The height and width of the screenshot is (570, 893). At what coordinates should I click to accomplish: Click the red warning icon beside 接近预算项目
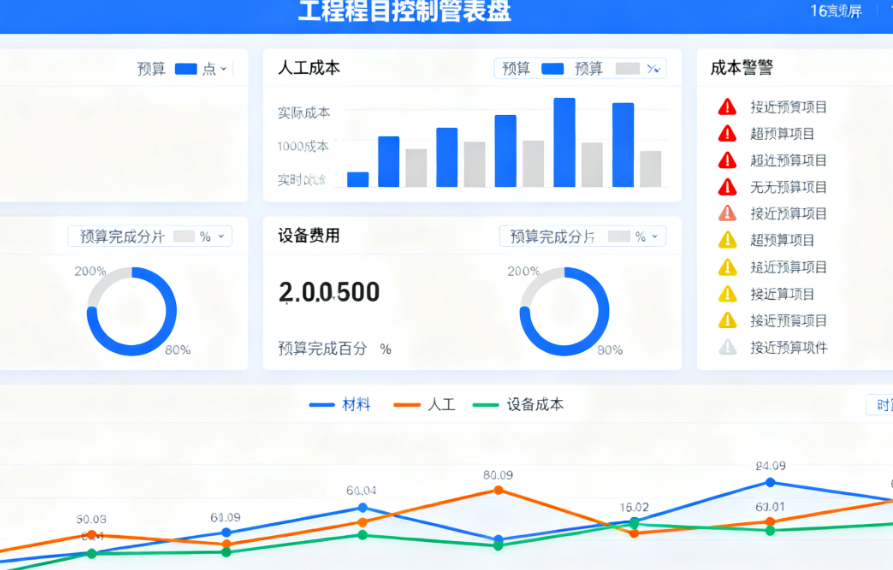click(x=727, y=106)
